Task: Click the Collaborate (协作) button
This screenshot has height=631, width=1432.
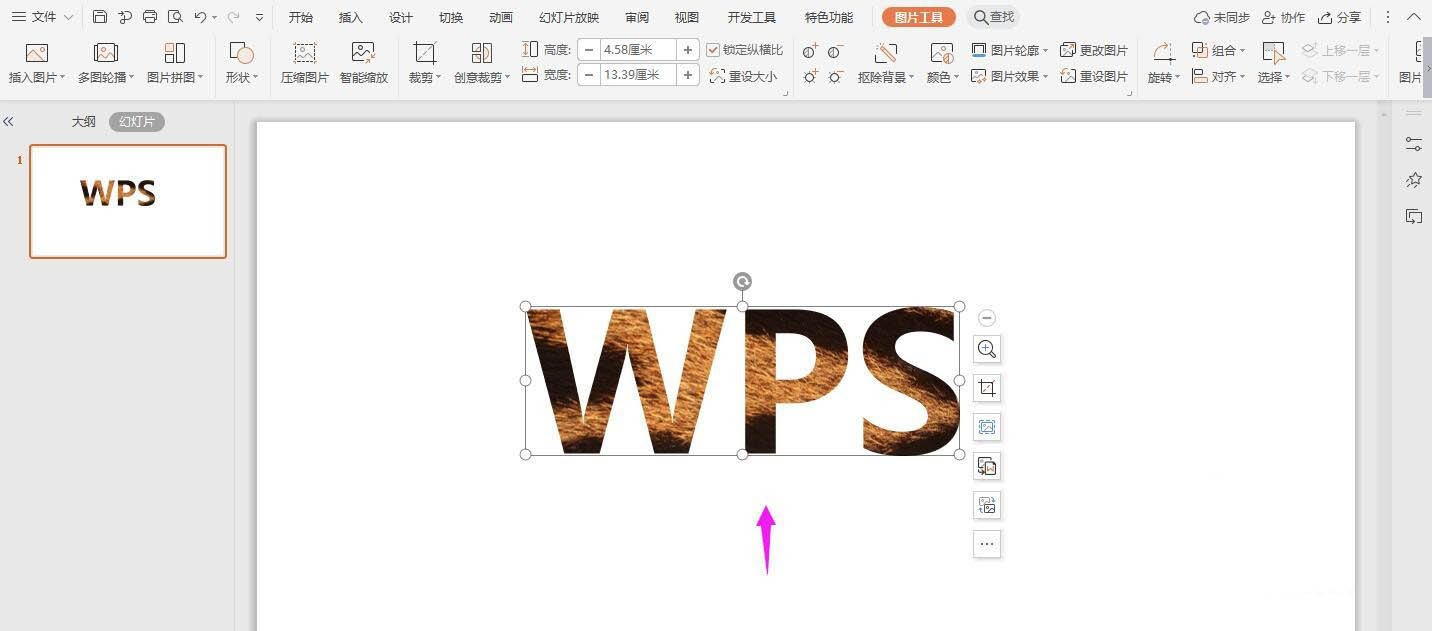Action: click(x=1284, y=17)
